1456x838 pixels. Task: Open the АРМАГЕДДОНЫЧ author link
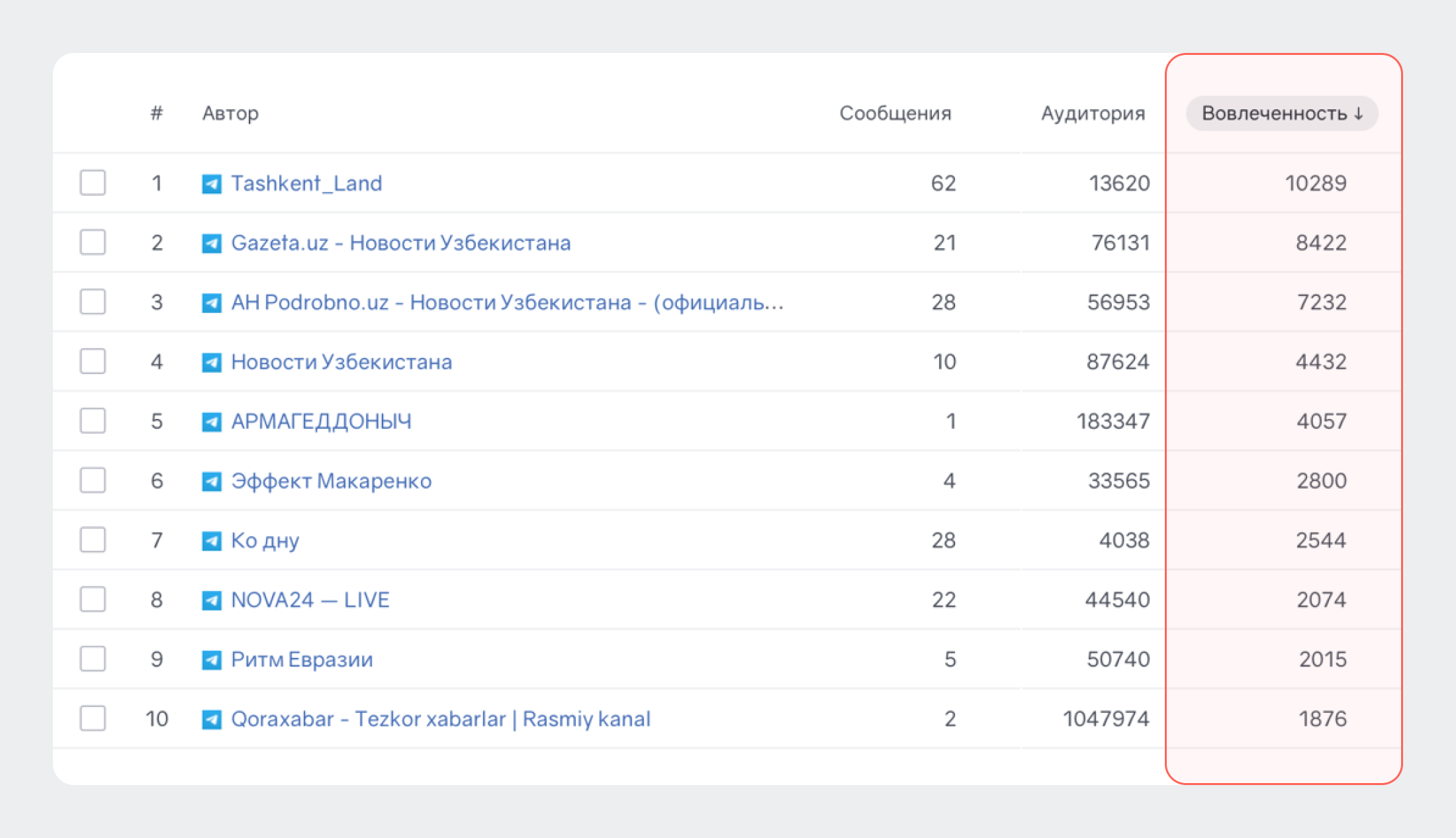tap(321, 422)
